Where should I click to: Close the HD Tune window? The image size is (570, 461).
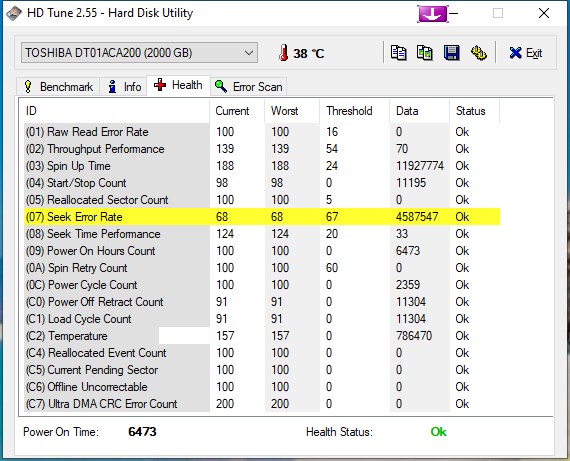[x=544, y=13]
